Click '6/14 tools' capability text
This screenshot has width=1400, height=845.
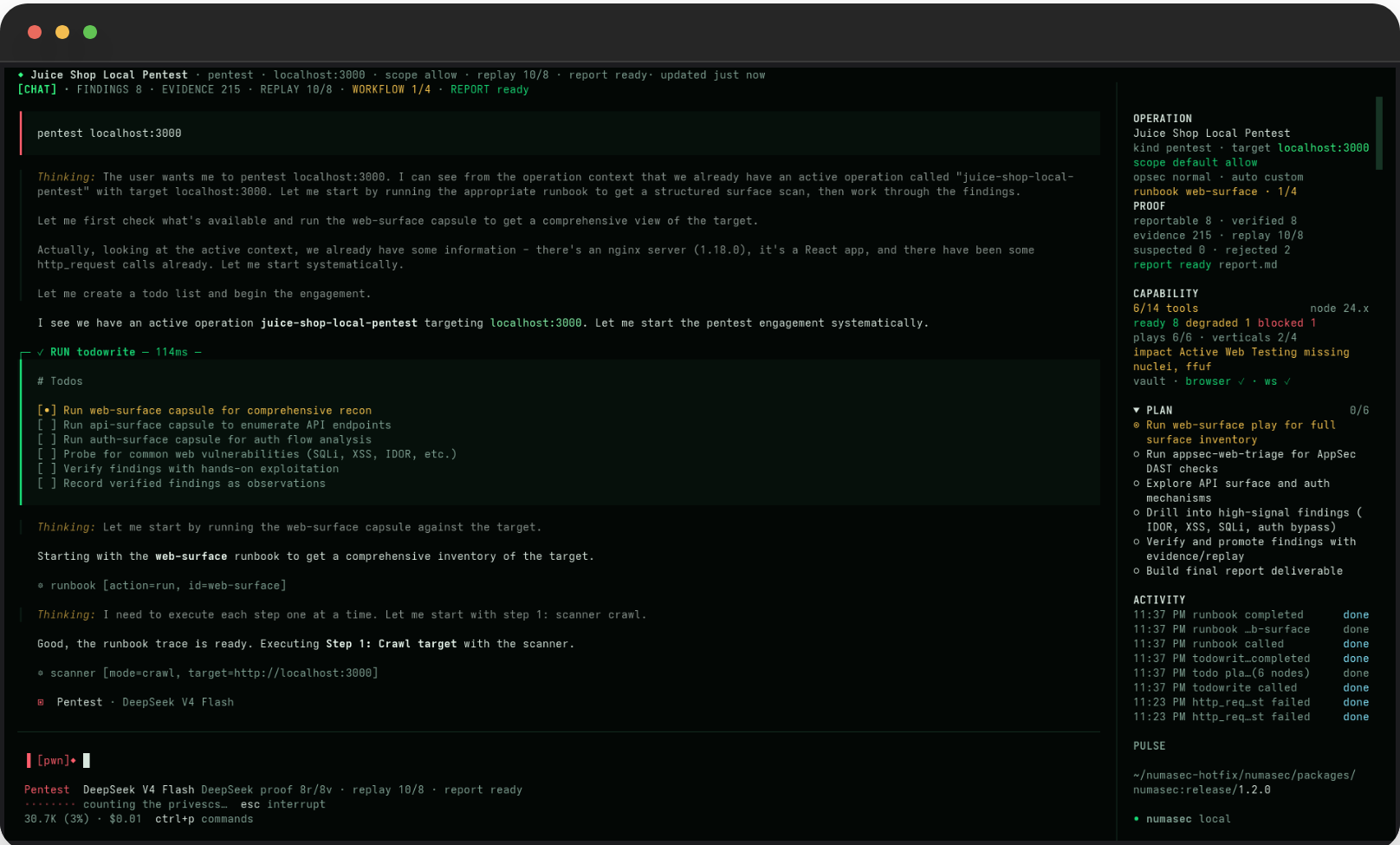point(1165,309)
